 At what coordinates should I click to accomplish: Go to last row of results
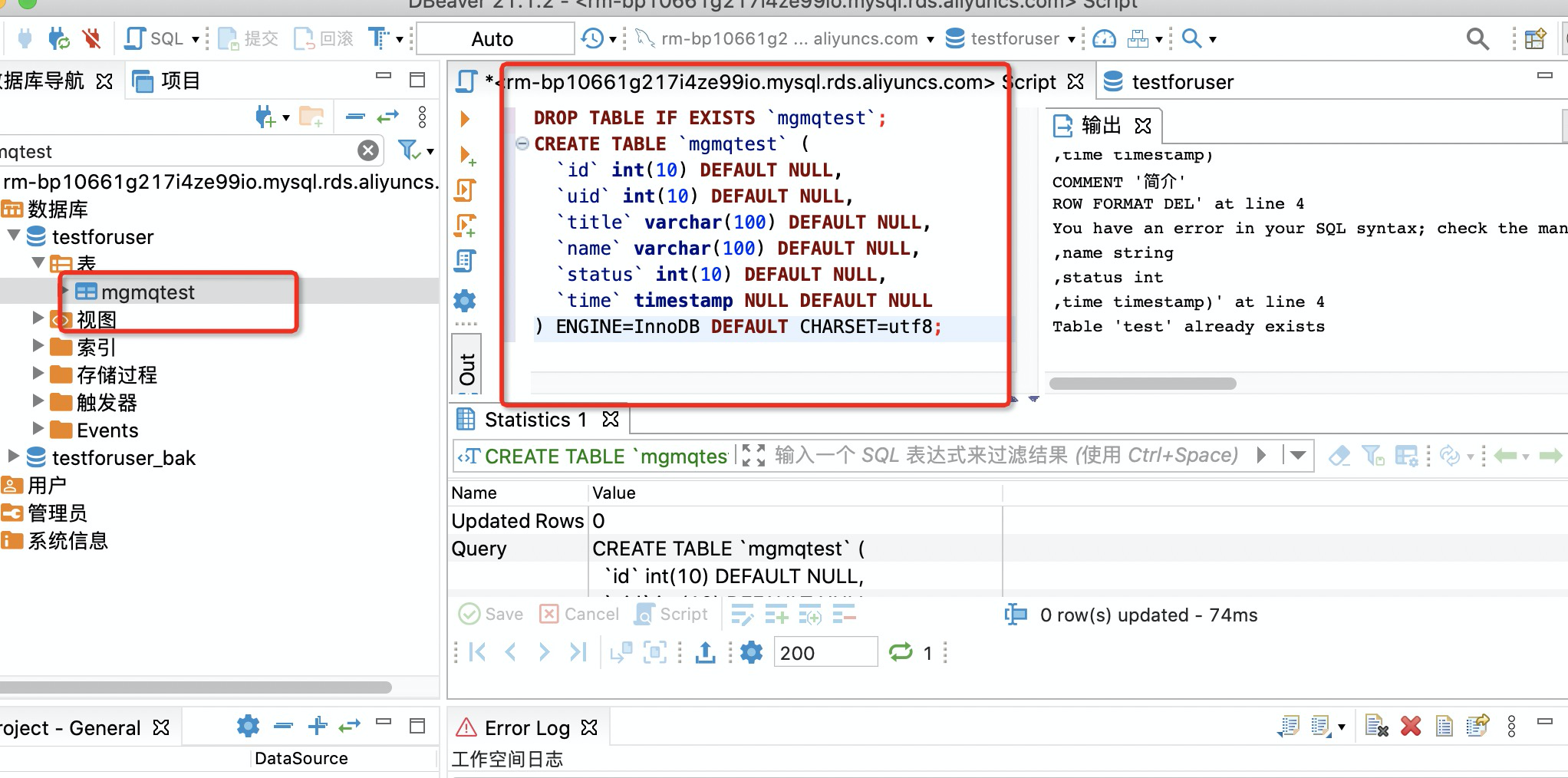pyautogui.click(x=578, y=652)
